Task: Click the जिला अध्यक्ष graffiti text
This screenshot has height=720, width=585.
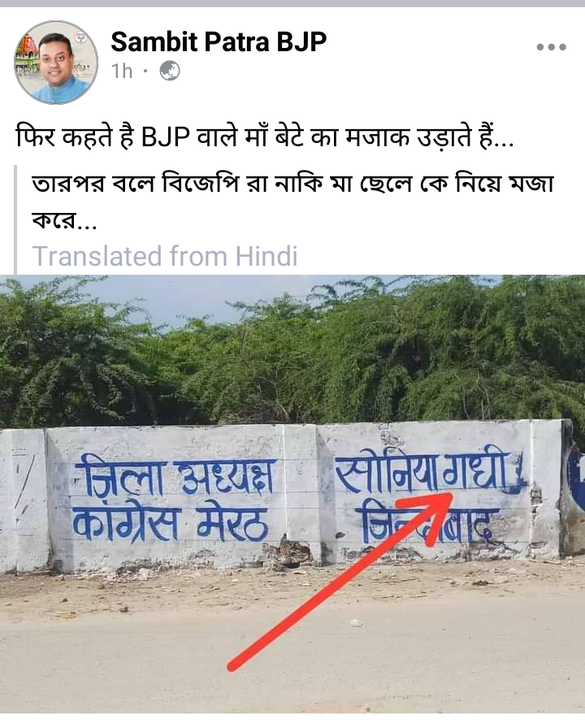Action: click(x=176, y=477)
